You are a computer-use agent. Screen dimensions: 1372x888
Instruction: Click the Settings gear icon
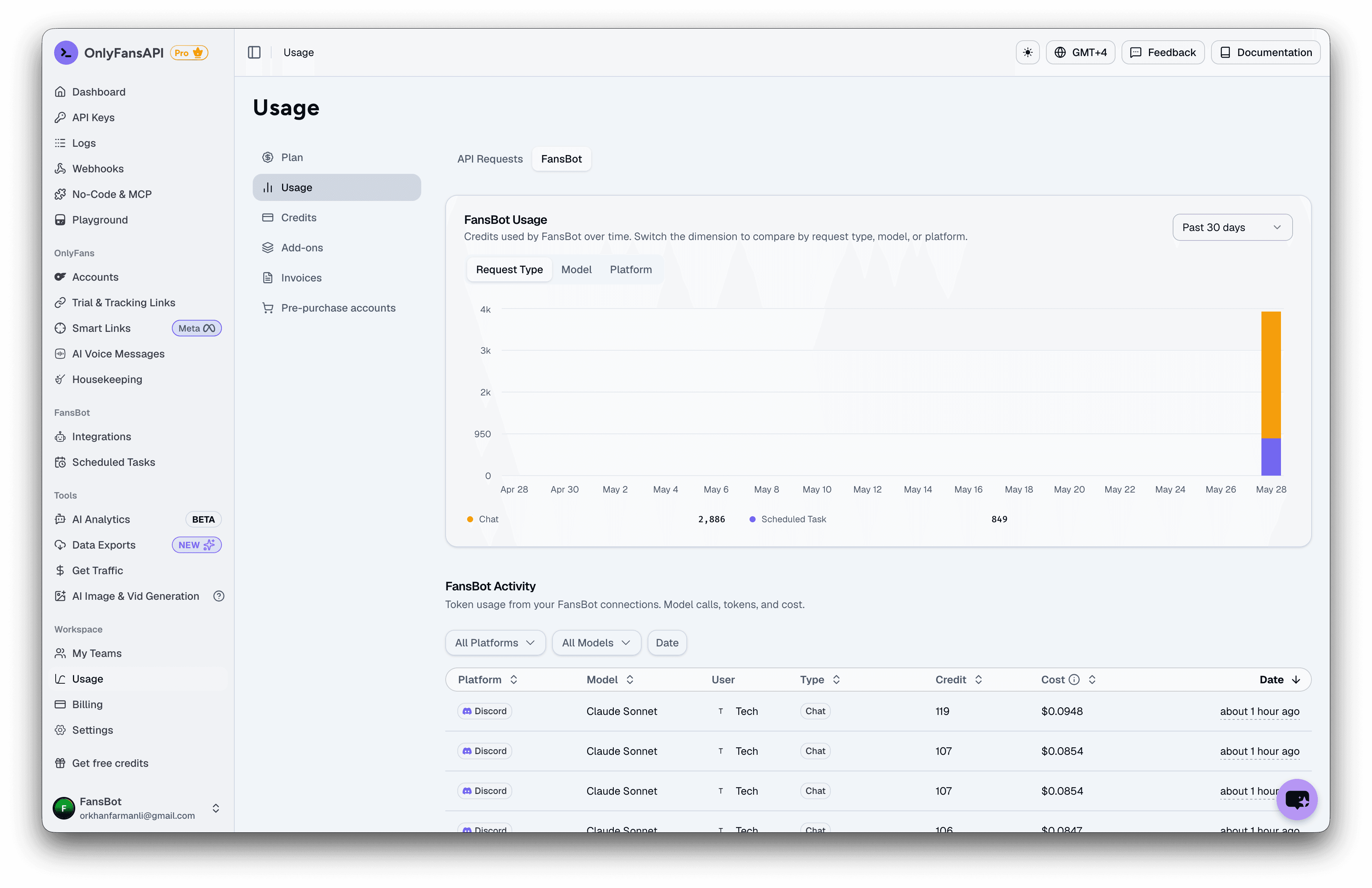tap(60, 730)
